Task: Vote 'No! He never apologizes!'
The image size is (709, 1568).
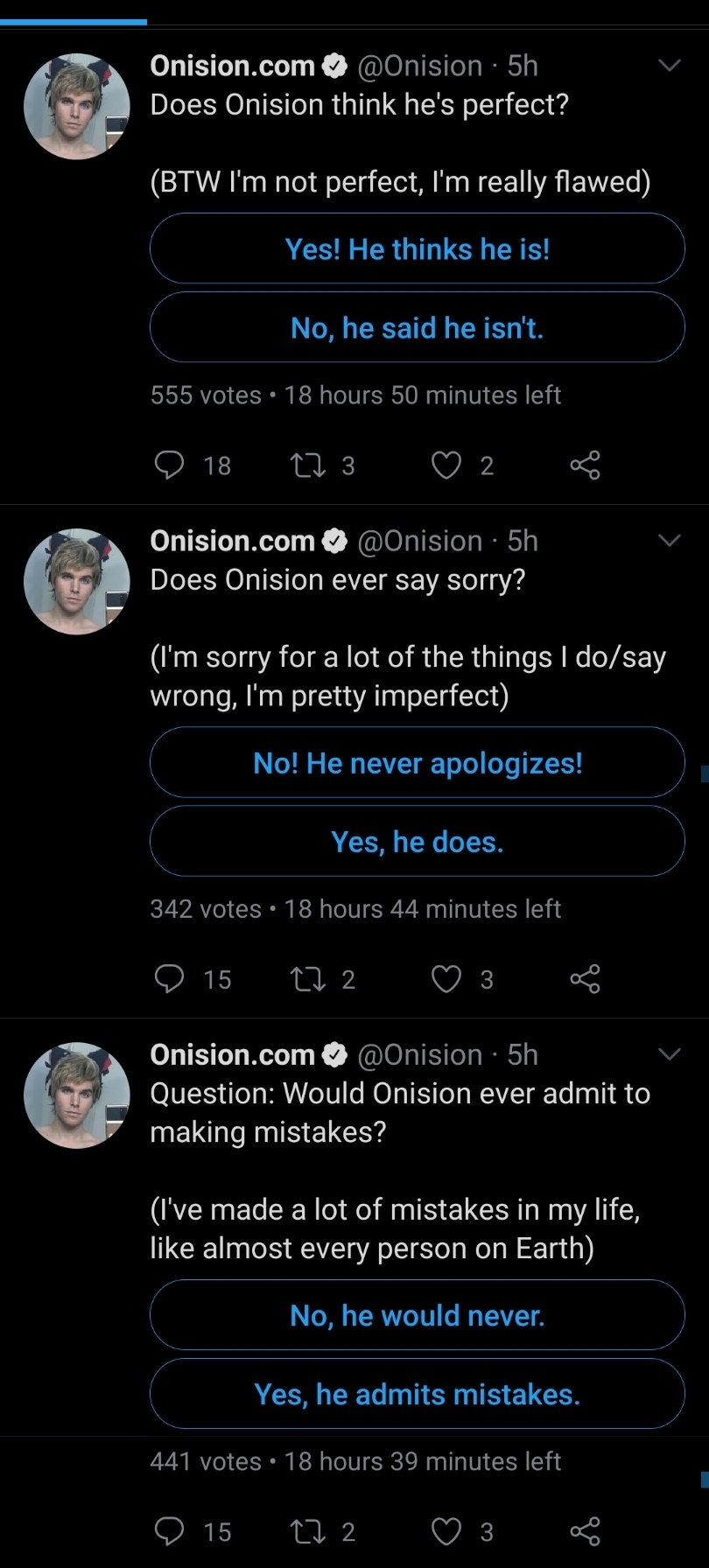Action: click(x=418, y=762)
